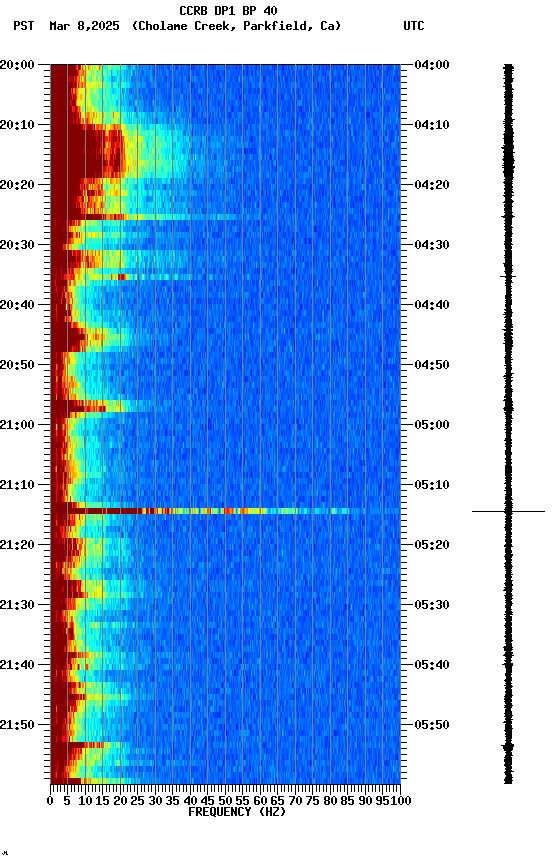Viewport: 552px width, 864px height.
Task: Click the 21:00 PST time label
Action: click(17, 425)
